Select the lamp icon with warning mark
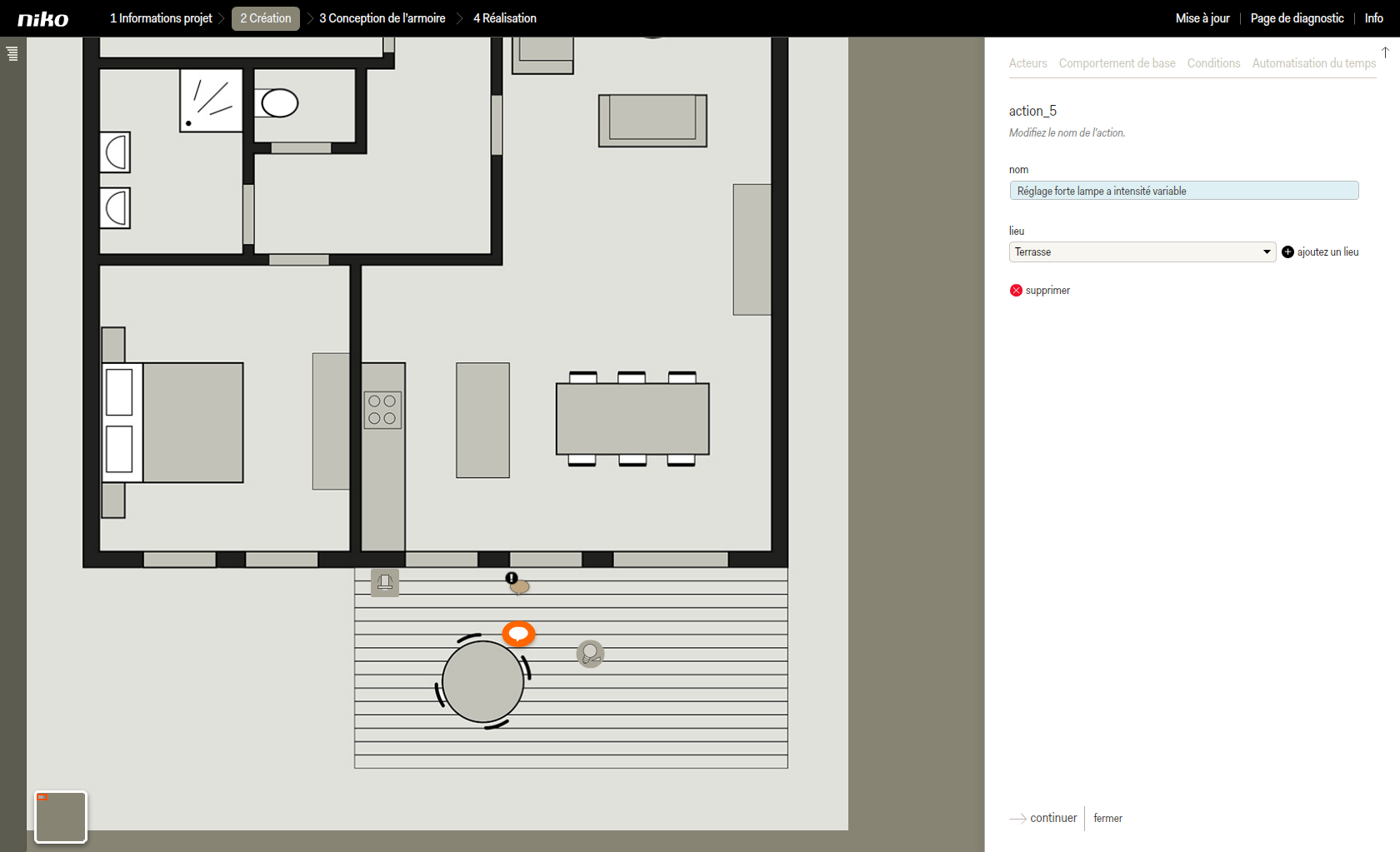This screenshot has height=852, width=1400. point(517,584)
